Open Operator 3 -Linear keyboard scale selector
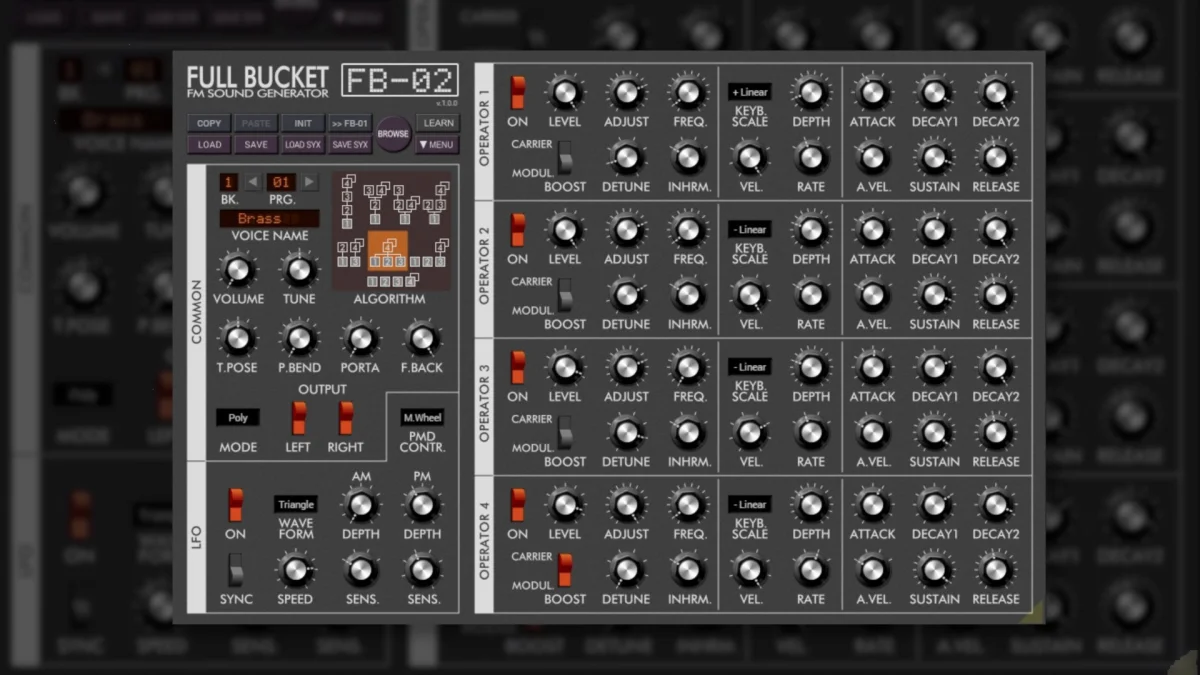The image size is (1200, 675). click(x=750, y=367)
